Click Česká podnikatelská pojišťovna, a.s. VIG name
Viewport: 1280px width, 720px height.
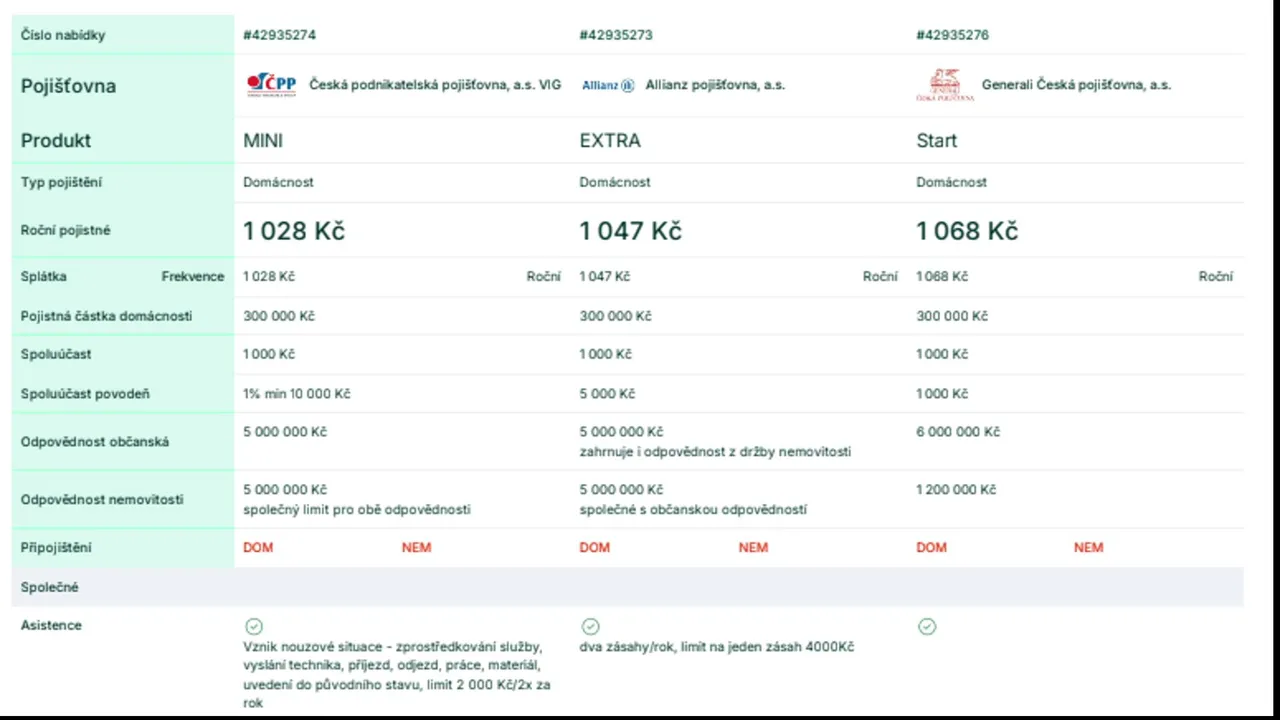[x=435, y=85]
